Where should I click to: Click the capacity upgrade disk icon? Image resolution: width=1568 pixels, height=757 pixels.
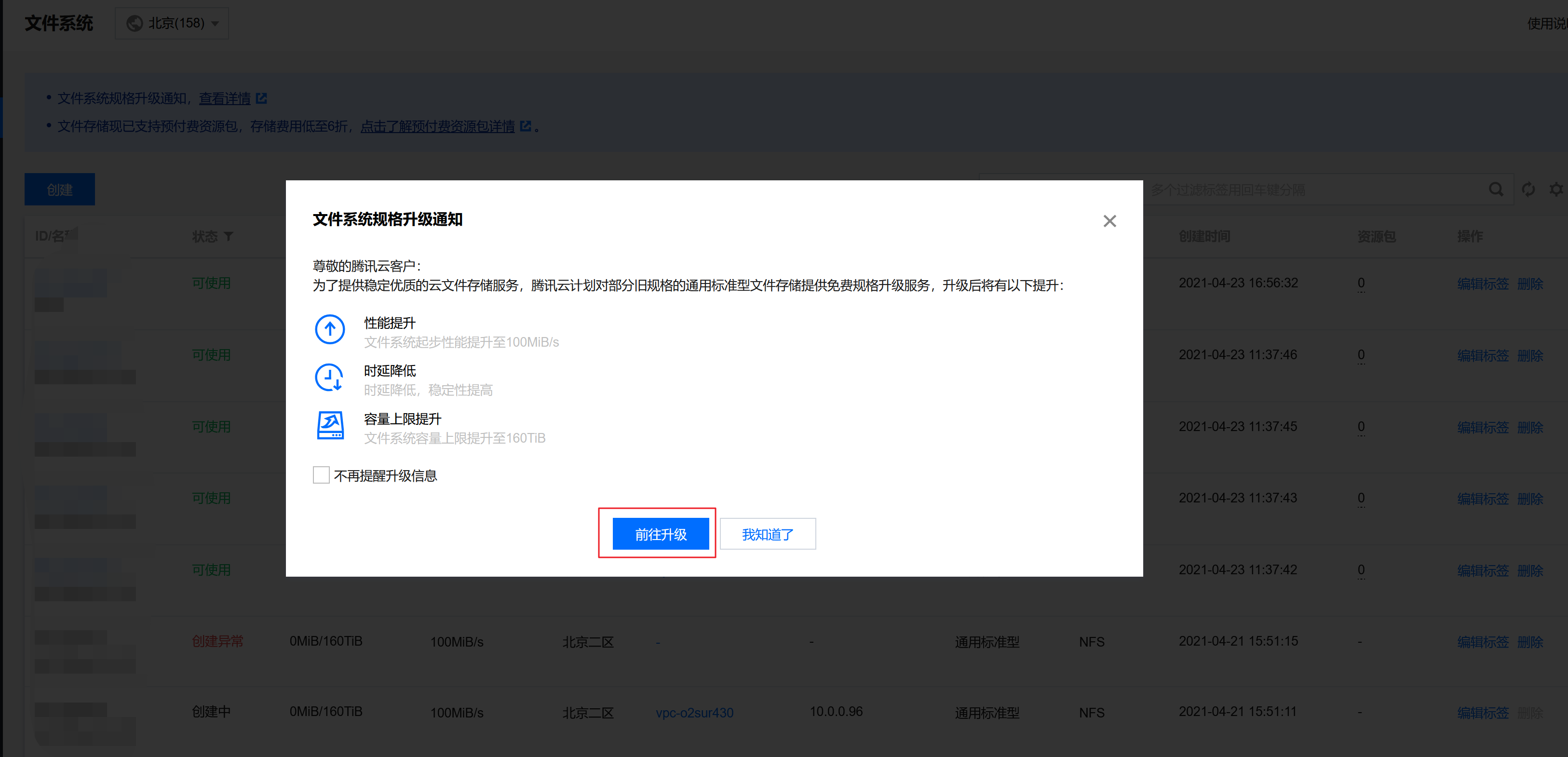tap(330, 425)
